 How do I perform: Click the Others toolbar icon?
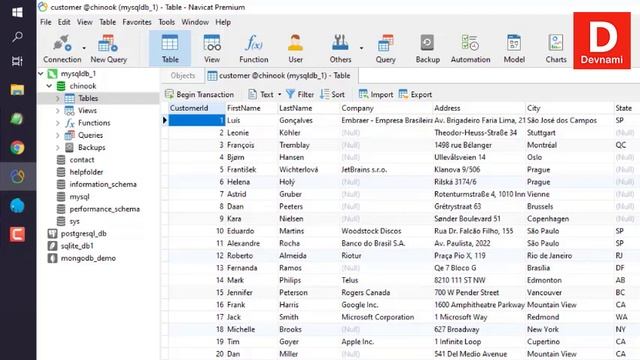click(340, 49)
